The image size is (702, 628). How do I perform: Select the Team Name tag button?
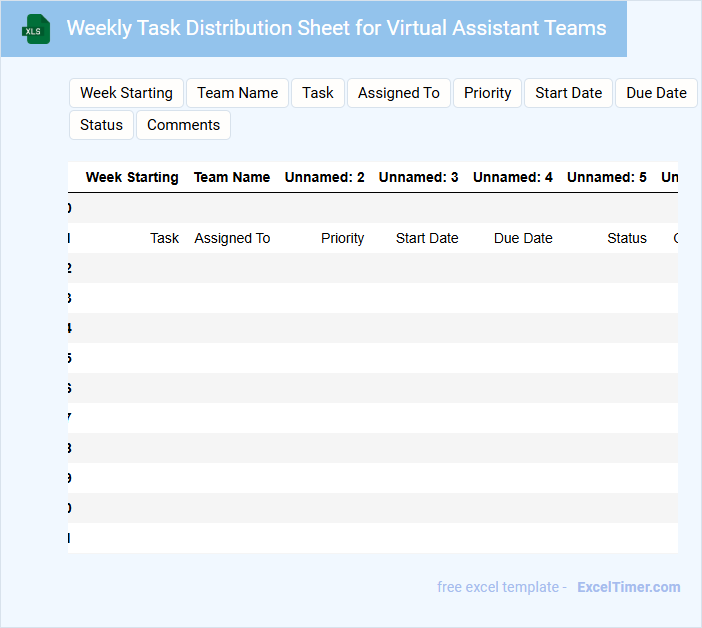coord(237,93)
